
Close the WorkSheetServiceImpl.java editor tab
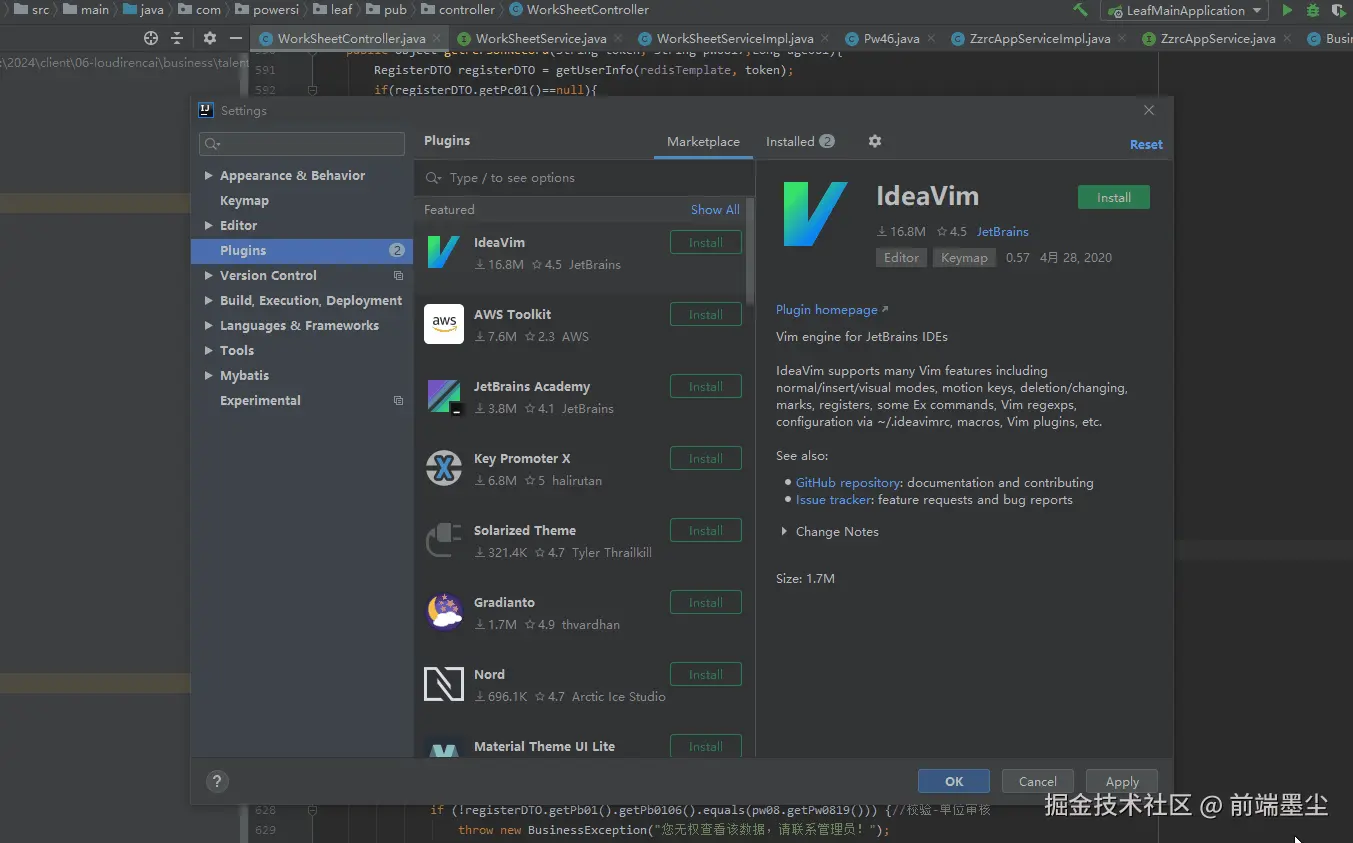pyautogui.click(x=825, y=39)
